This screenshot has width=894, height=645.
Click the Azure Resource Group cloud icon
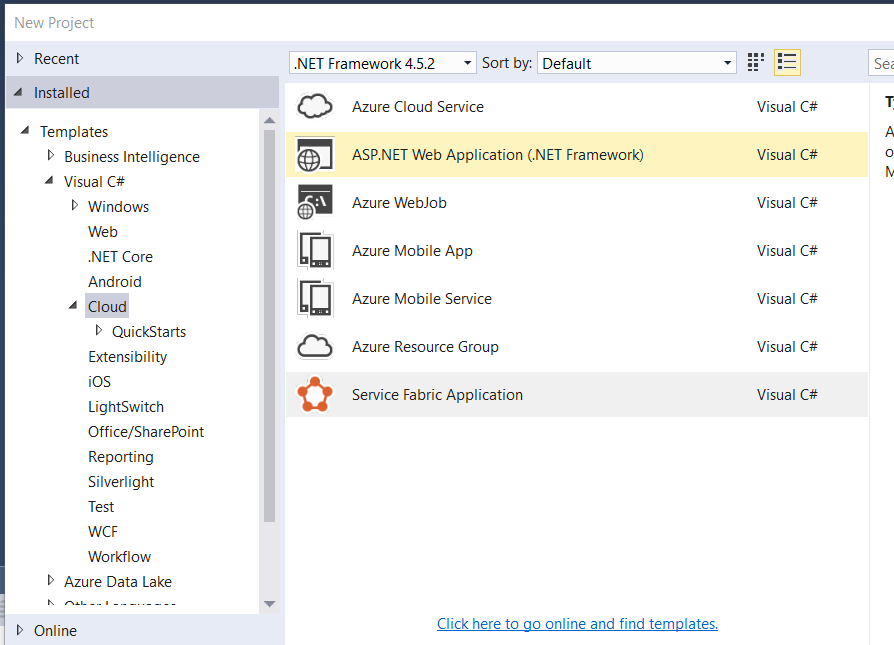tap(315, 346)
